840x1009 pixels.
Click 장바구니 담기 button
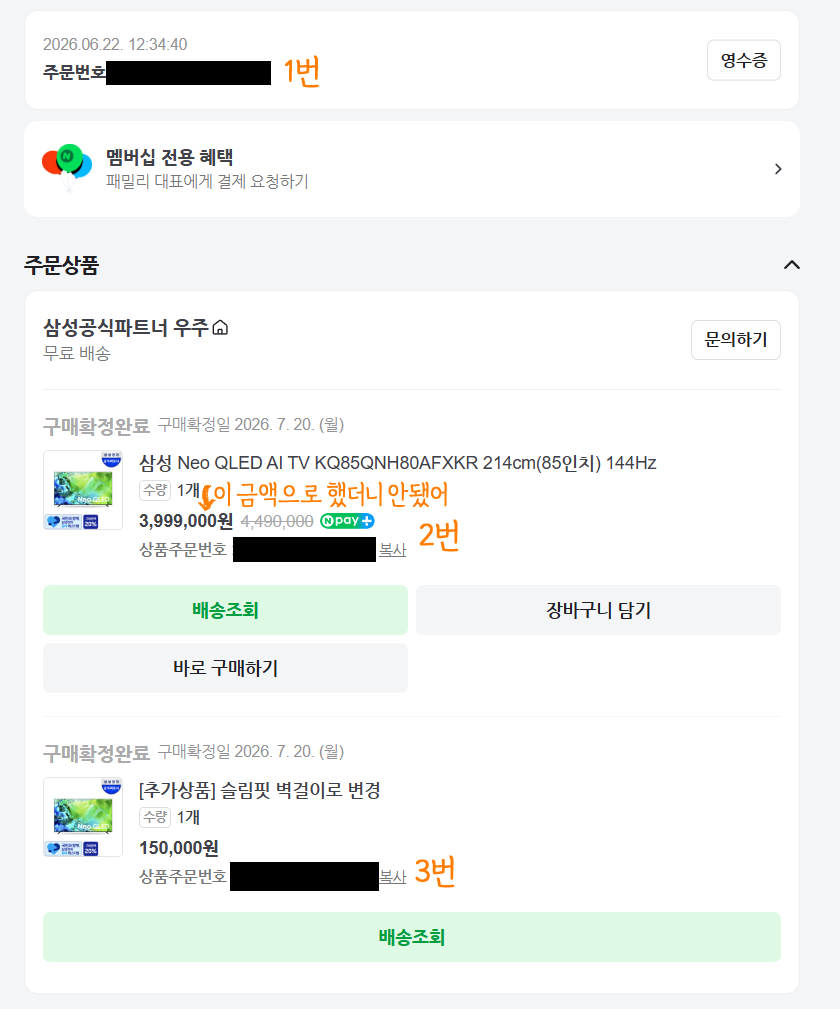[x=598, y=610]
